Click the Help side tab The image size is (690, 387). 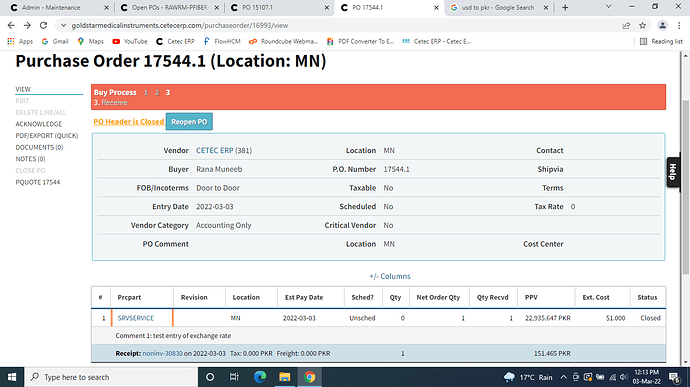coord(673,172)
